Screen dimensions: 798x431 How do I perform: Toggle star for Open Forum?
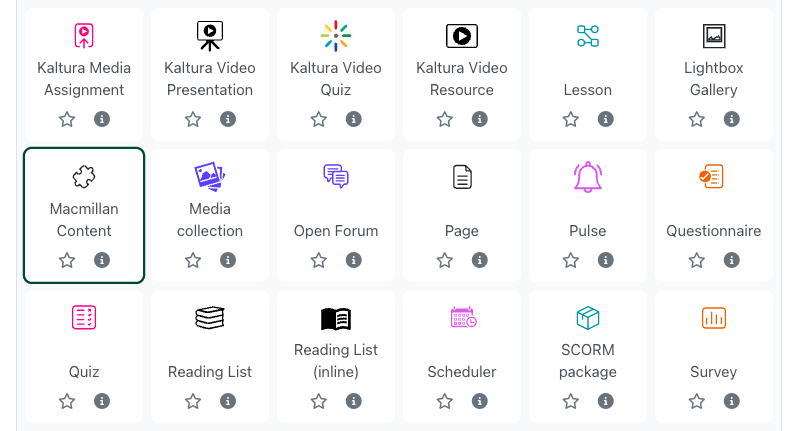[319, 260]
